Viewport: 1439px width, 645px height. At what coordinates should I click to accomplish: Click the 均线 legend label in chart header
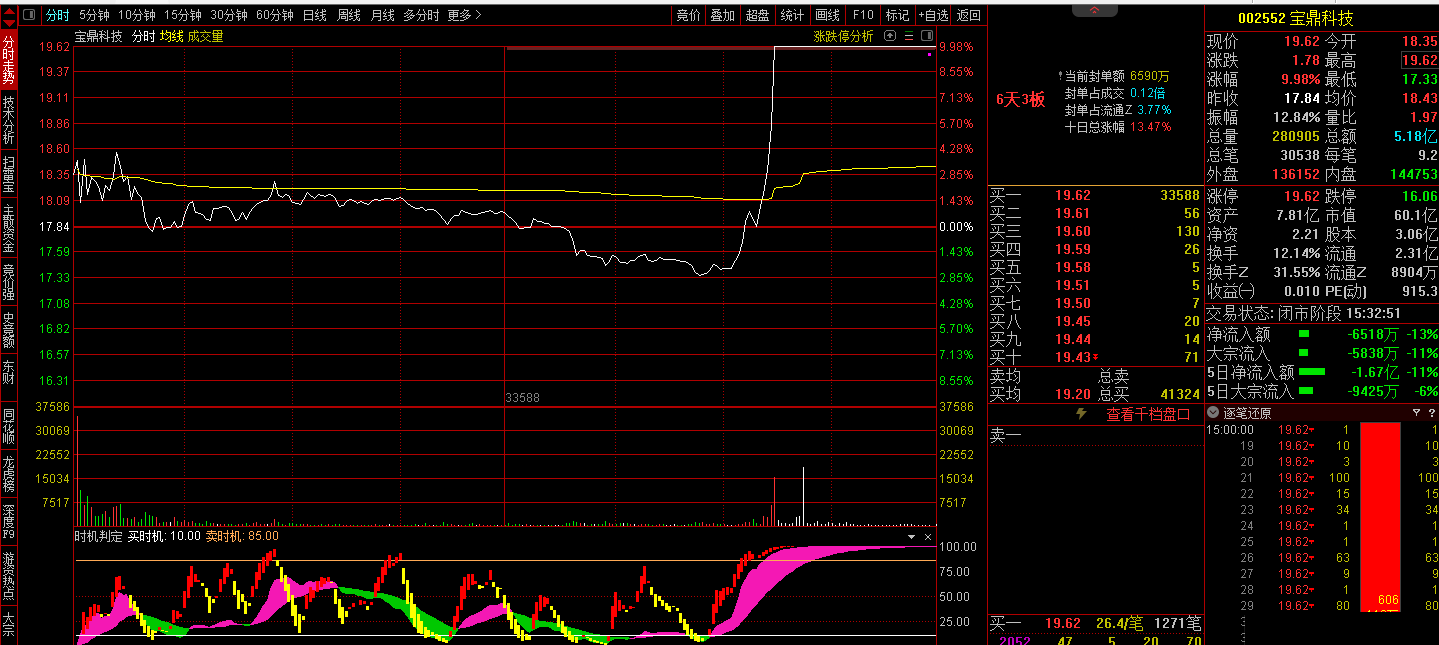[172, 36]
